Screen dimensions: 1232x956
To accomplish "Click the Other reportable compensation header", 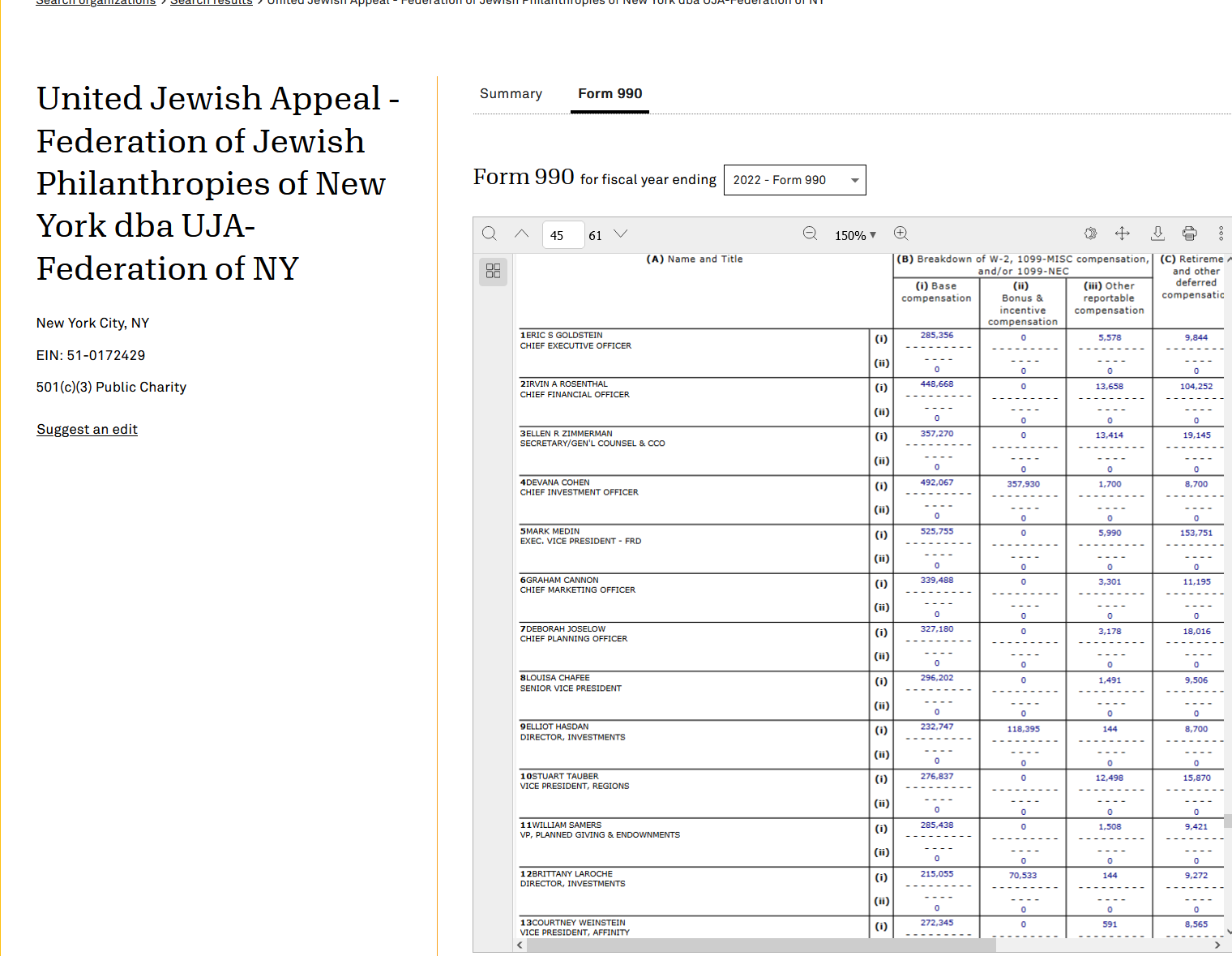I will coord(1110,298).
